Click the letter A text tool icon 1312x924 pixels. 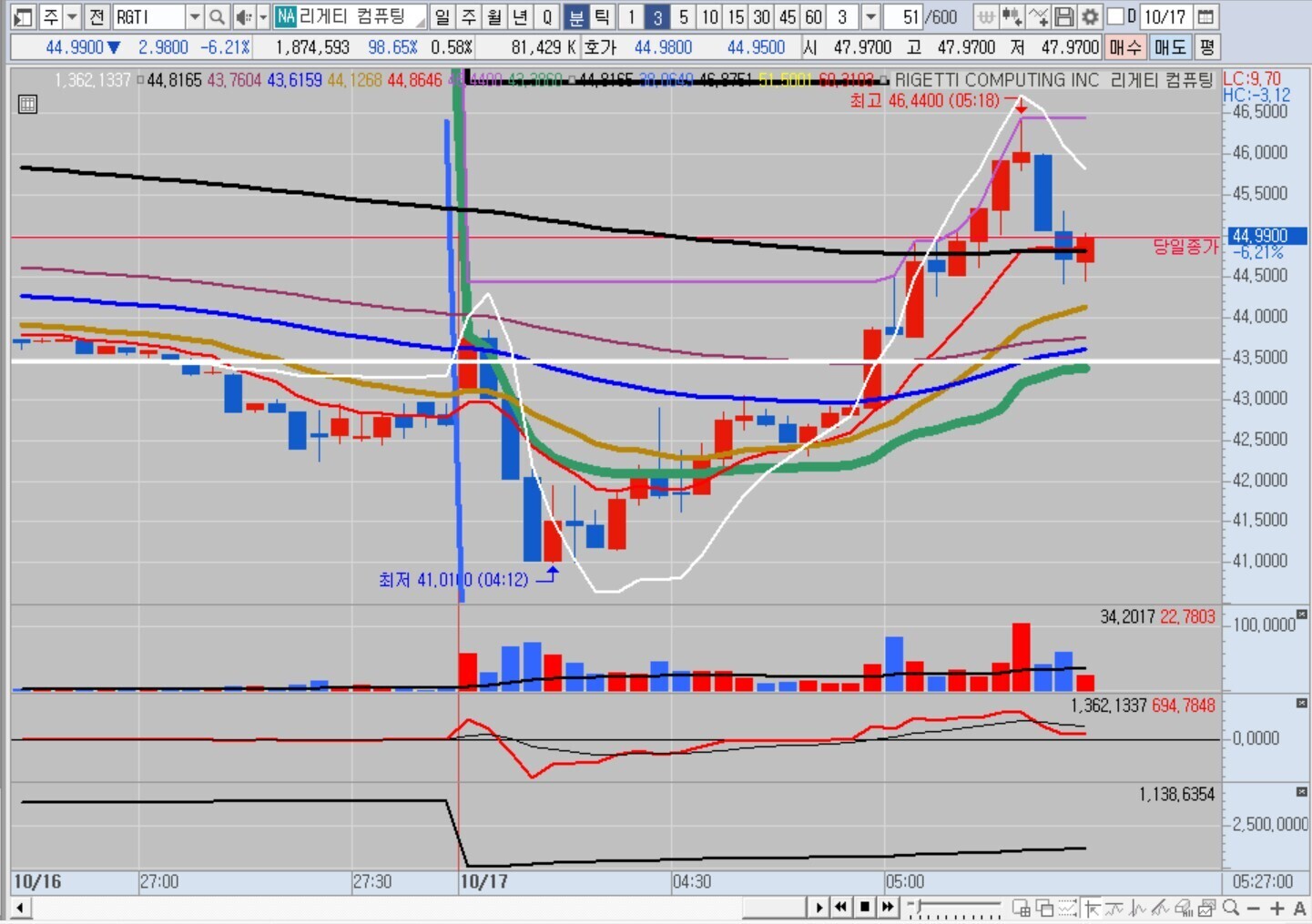pos(1299,908)
